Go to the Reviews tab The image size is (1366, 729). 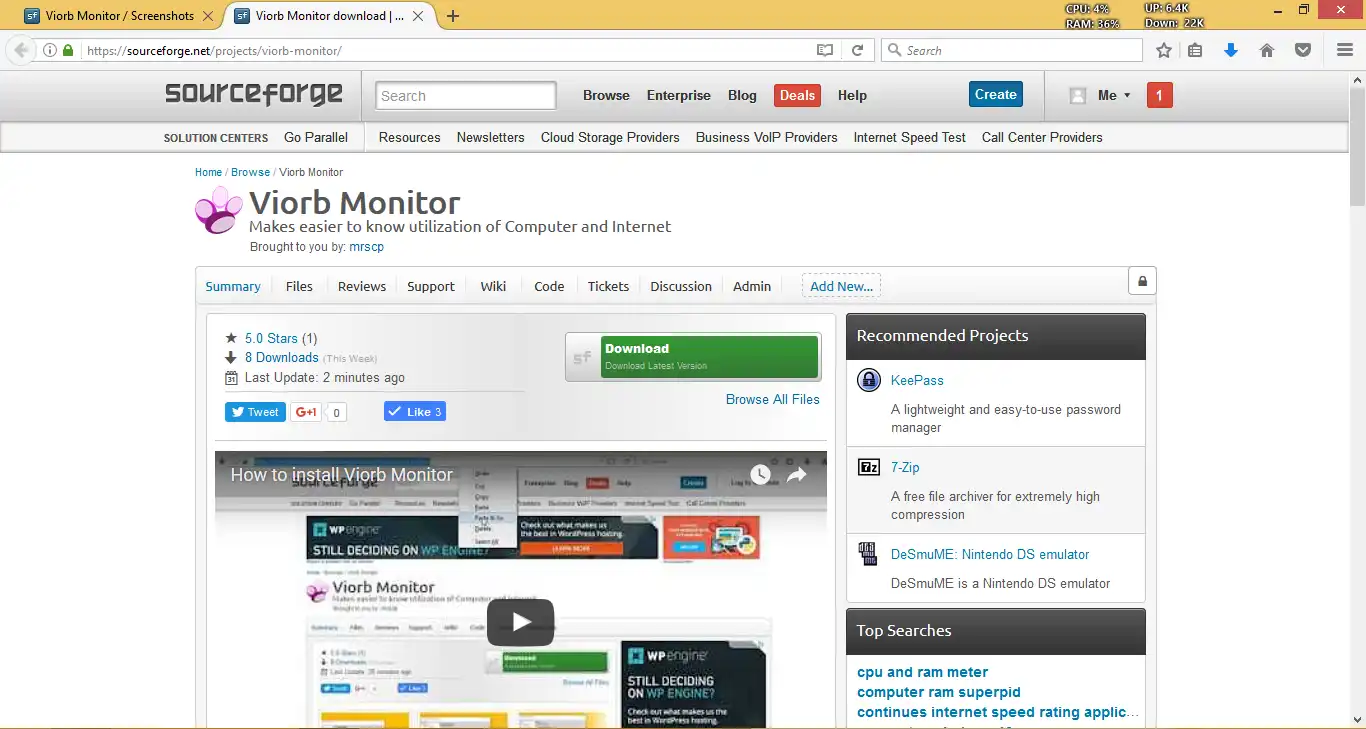[x=362, y=286]
